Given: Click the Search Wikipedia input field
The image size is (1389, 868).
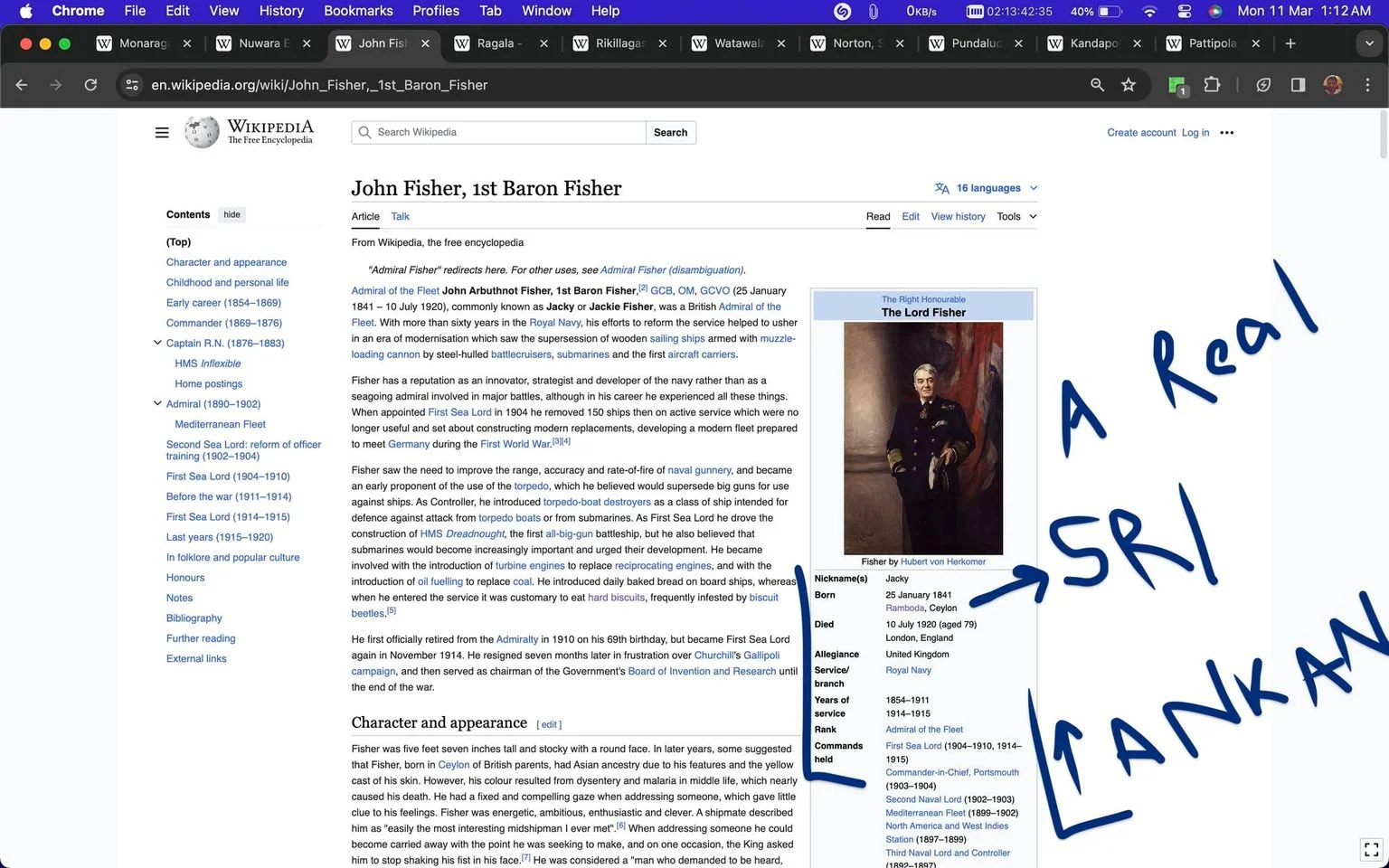Looking at the screenshot, I should coord(499,132).
